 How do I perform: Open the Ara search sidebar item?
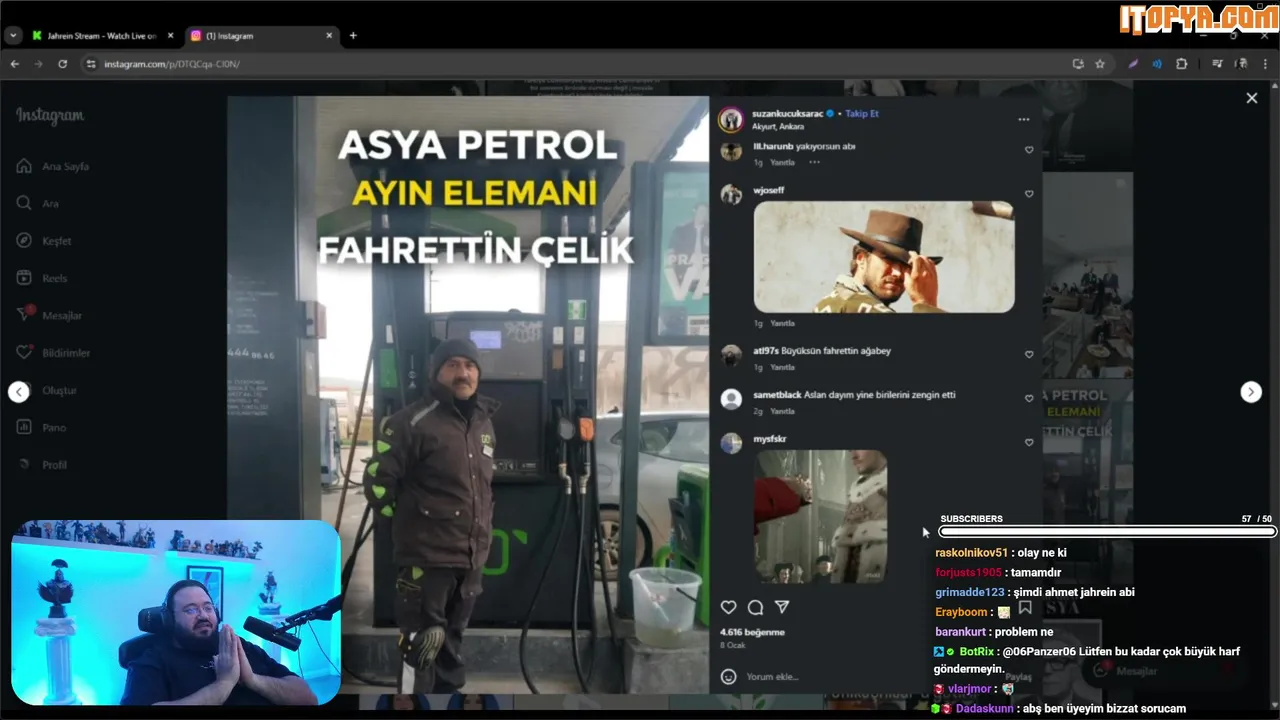(x=38, y=203)
